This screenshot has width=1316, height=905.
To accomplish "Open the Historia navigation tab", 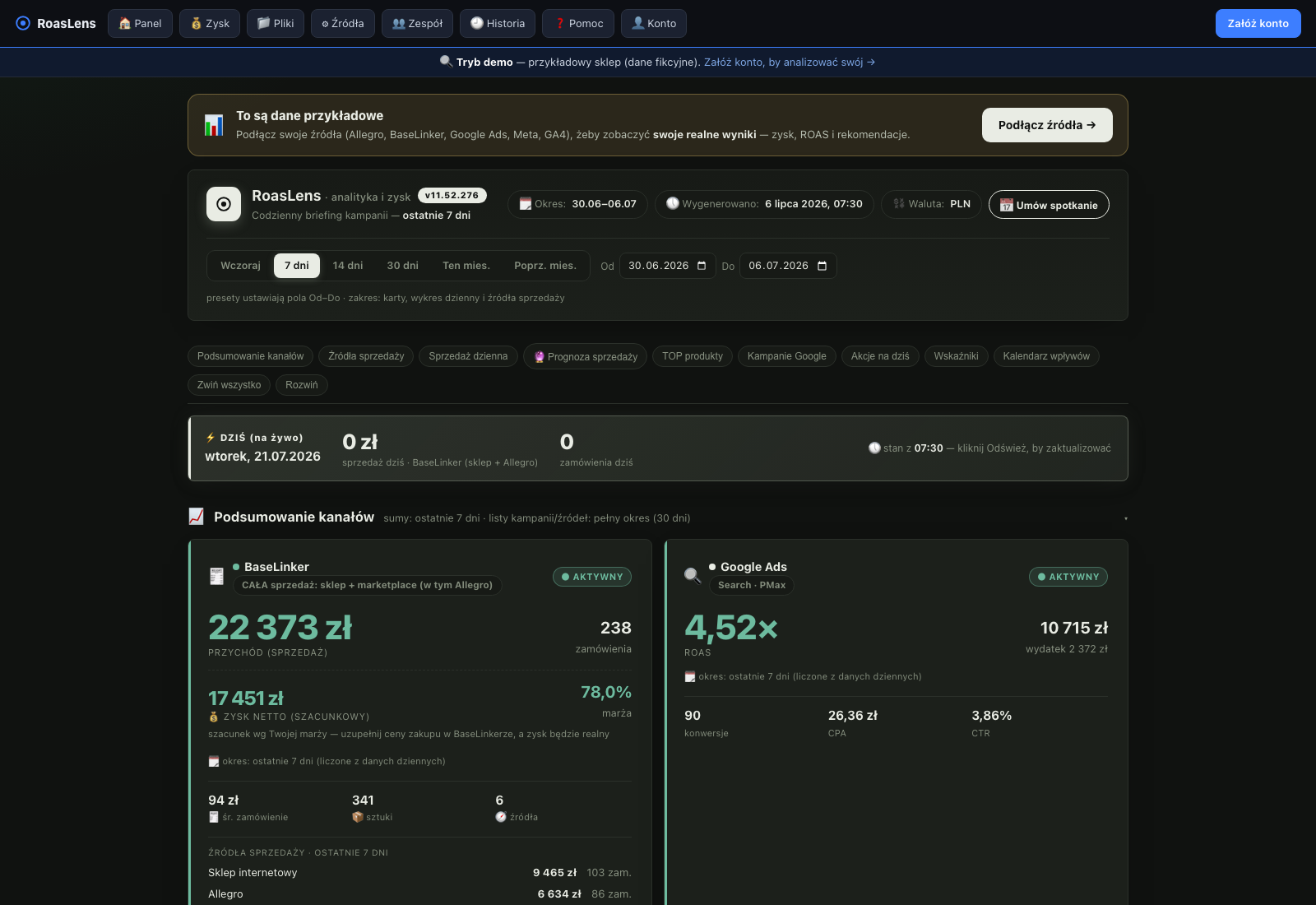I will coord(498,23).
